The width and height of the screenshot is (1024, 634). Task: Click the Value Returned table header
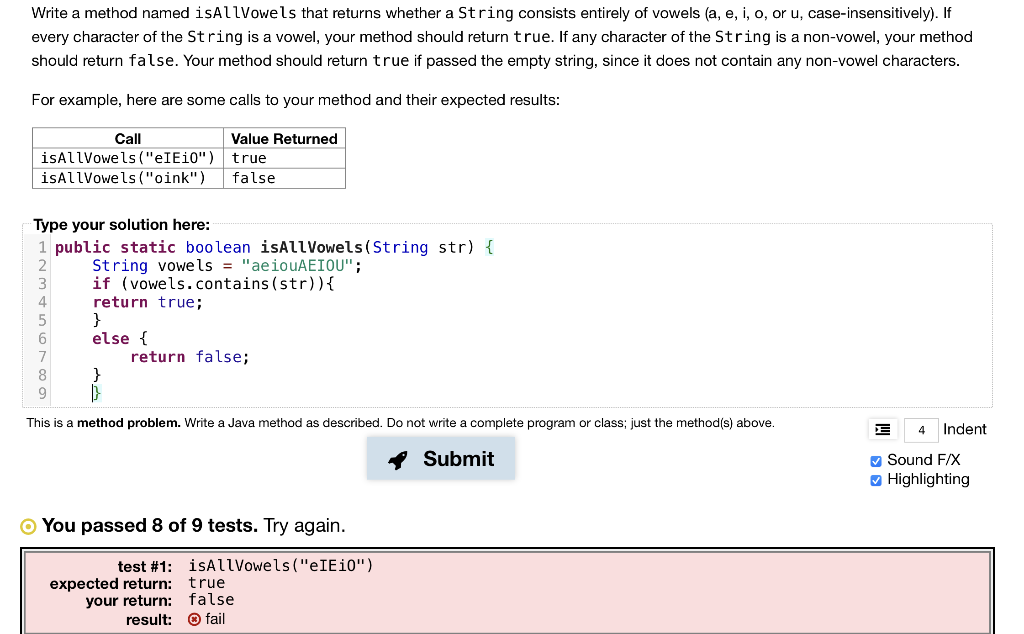click(x=284, y=138)
